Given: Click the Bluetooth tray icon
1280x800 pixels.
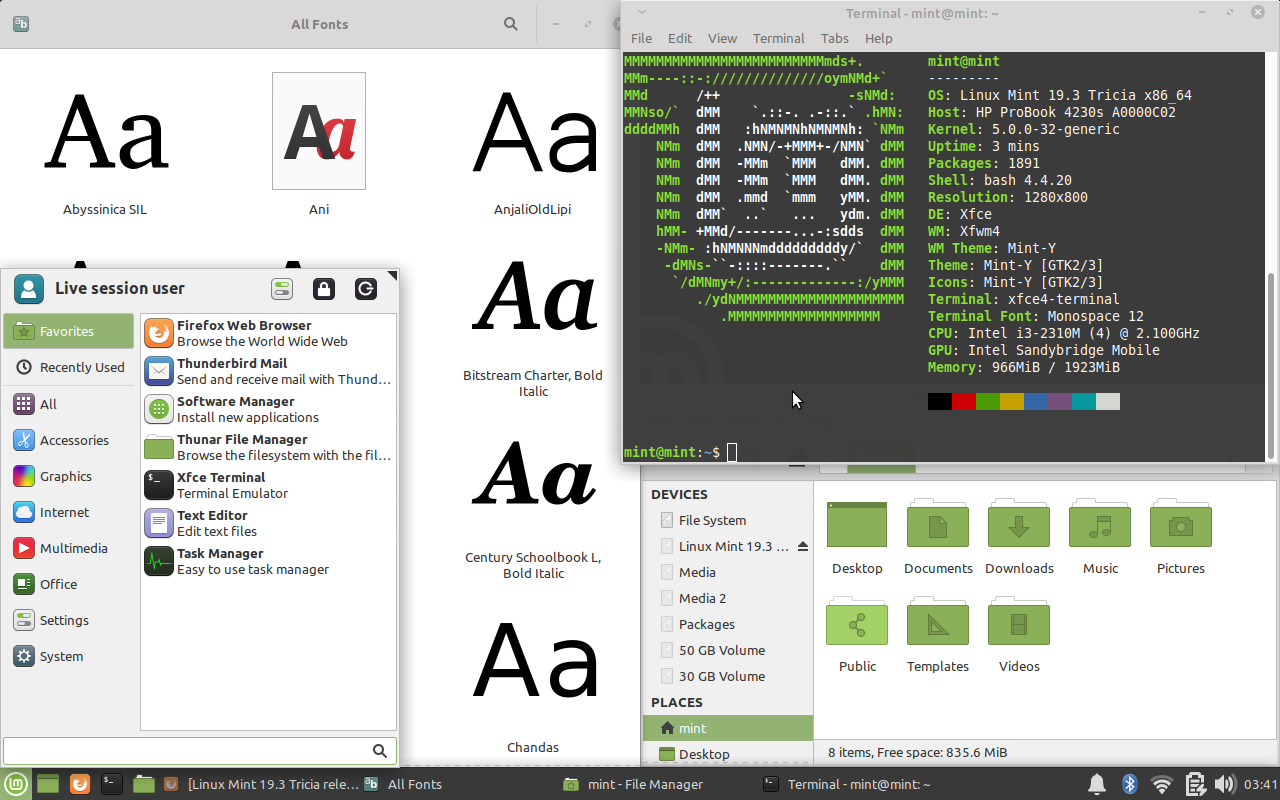Looking at the screenshot, I should pyautogui.click(x=1129, y=784).
